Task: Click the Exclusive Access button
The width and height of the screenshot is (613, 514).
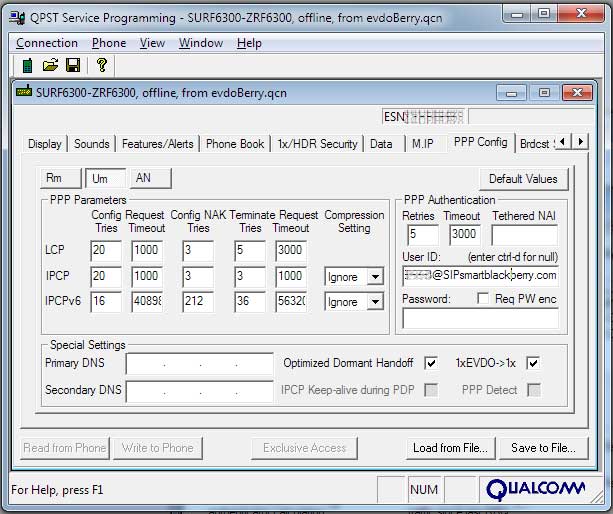Action: tap(305, 448)
